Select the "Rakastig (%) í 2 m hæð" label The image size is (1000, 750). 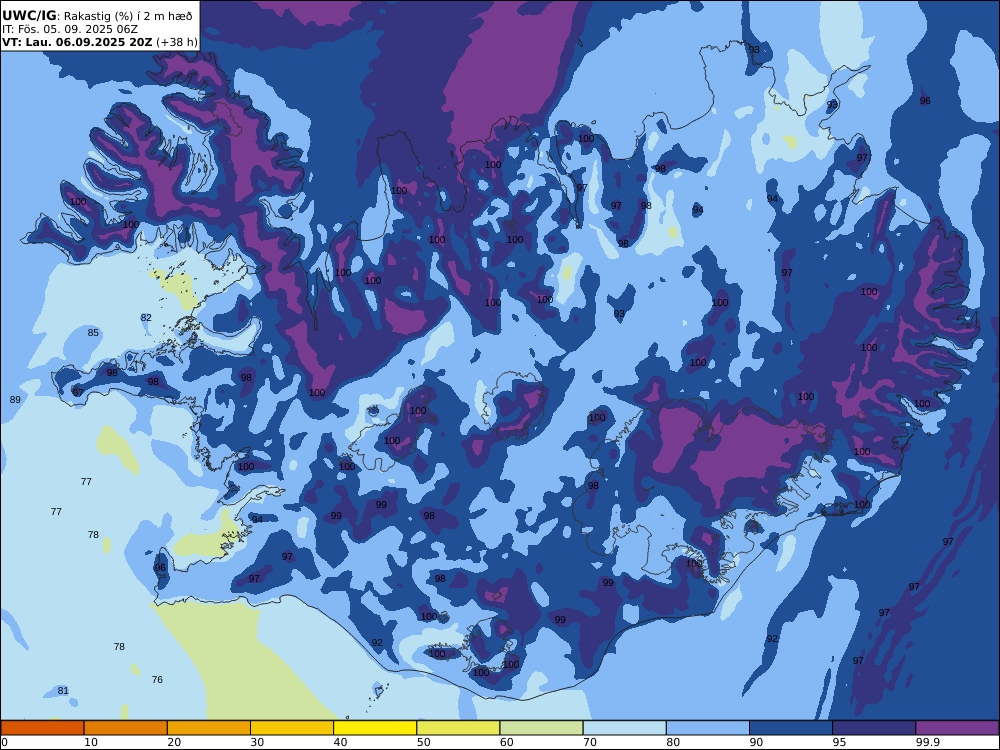point(128,17)
